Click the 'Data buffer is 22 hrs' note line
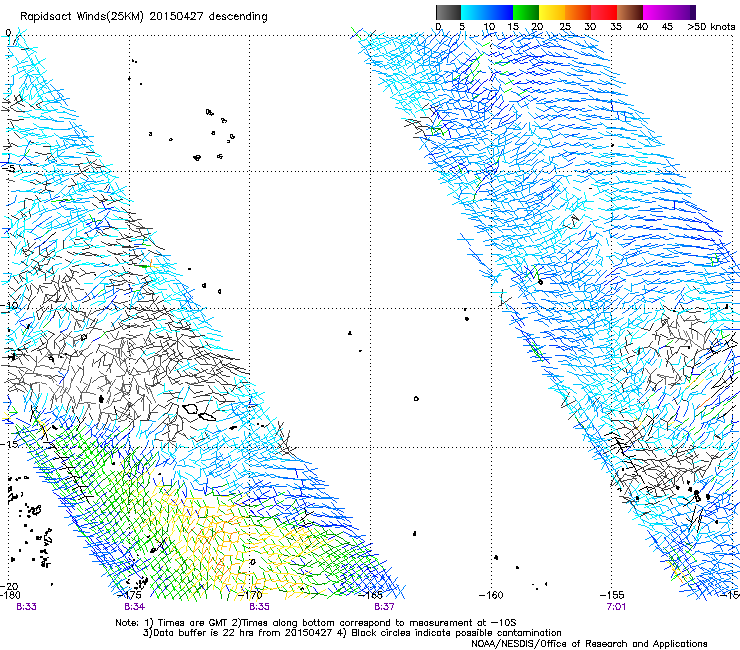Viewport: 740px width, 650px height. click(352, 633)
